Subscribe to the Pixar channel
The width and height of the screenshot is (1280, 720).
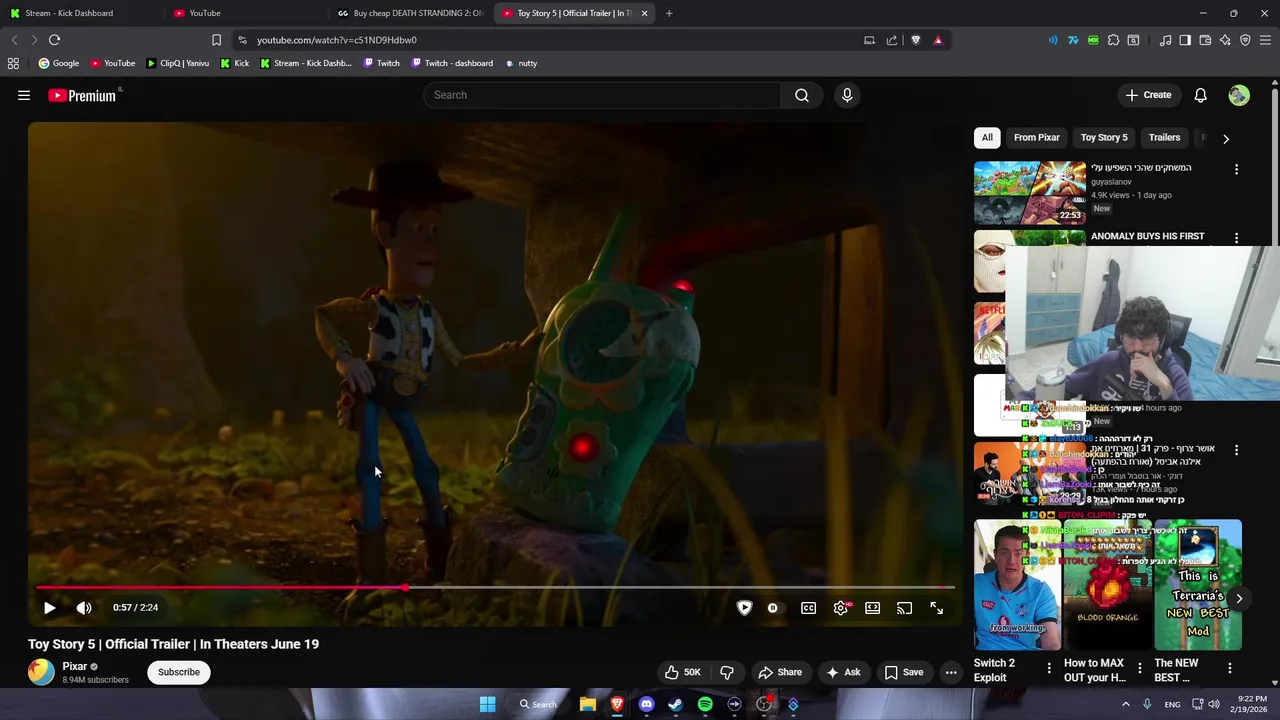[179, 672]
